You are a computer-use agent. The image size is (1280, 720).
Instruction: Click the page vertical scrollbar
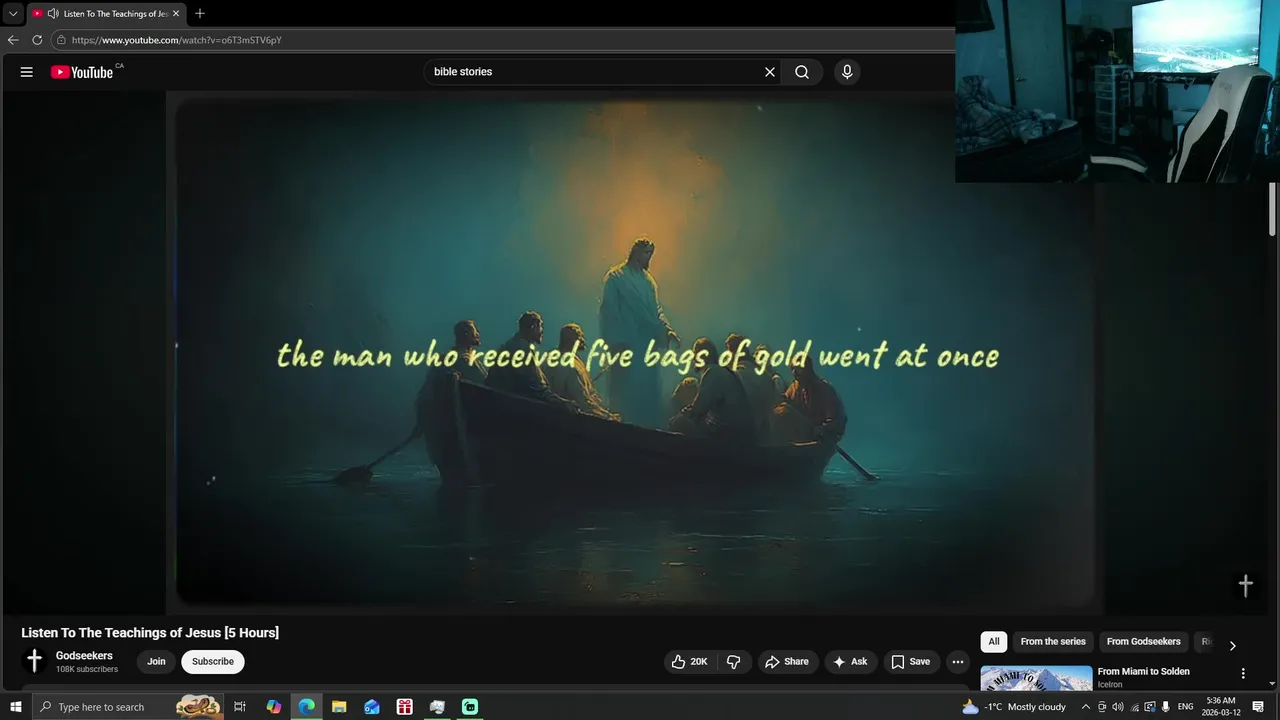(1273, 210)
